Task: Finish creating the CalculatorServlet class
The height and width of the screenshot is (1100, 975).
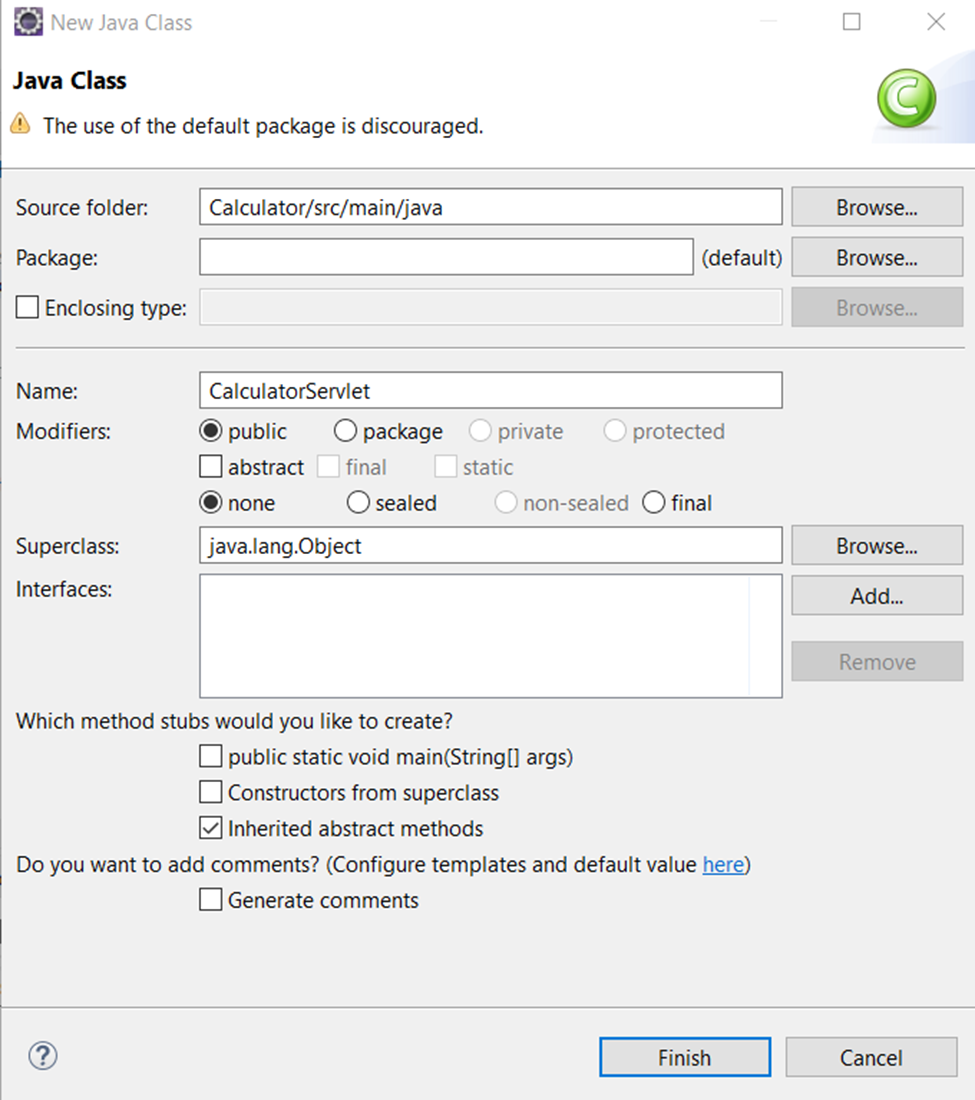Action: point(684,1057)
